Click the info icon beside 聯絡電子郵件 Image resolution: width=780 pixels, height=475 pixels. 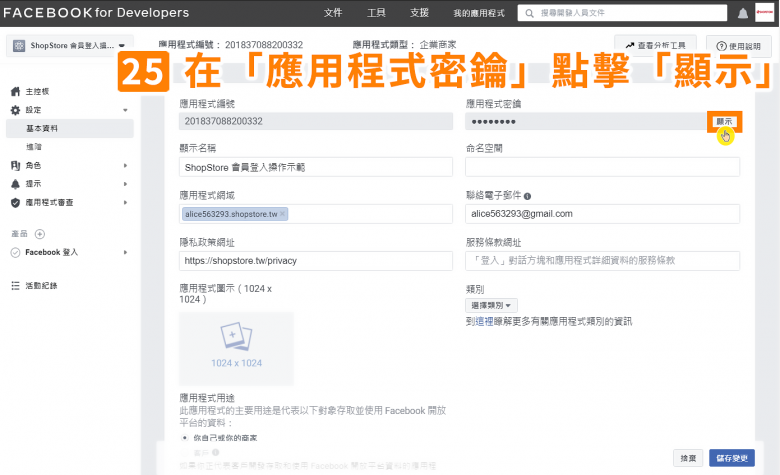pos(527,196)
